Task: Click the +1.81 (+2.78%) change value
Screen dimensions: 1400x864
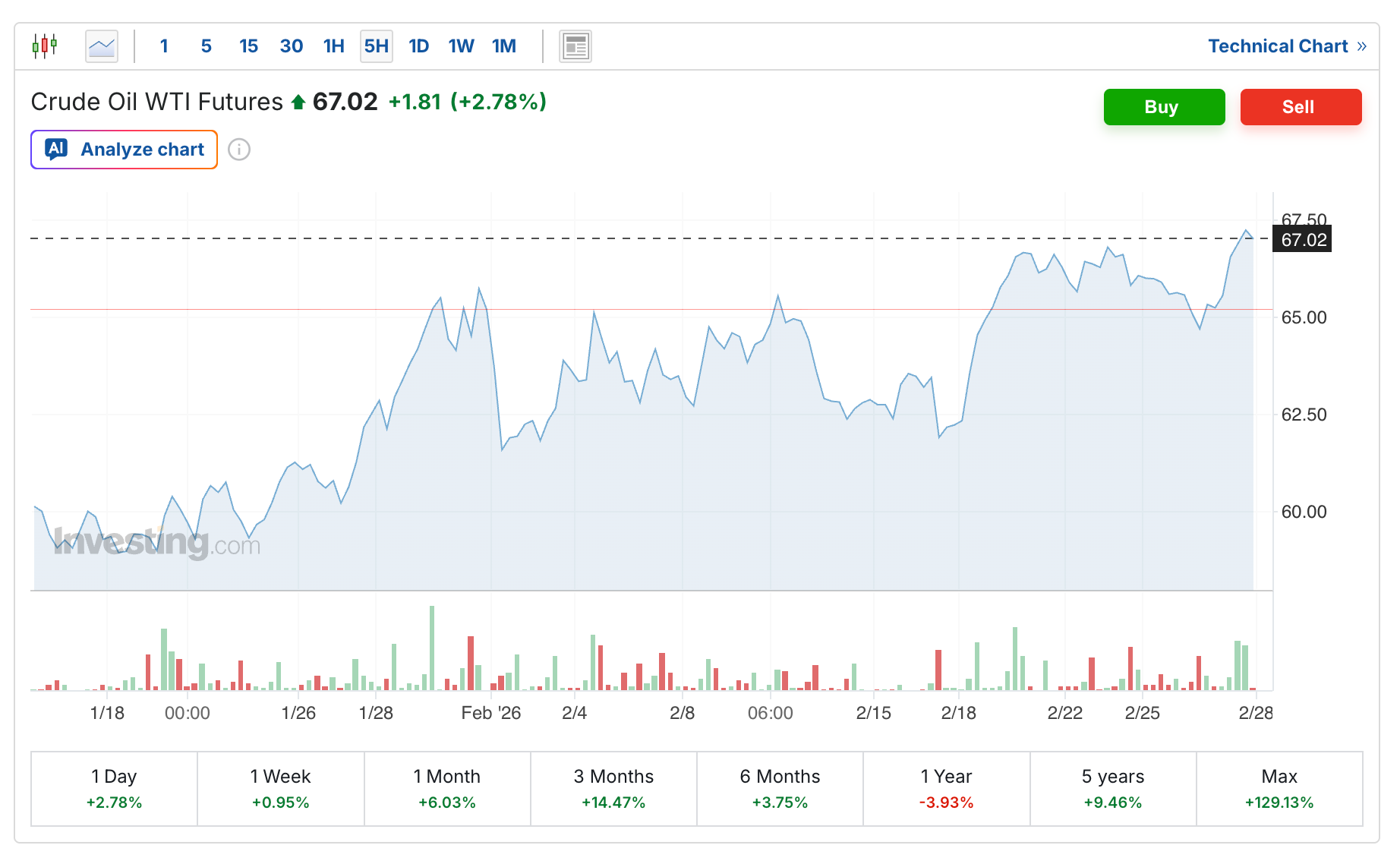Action: pos(468,102)
